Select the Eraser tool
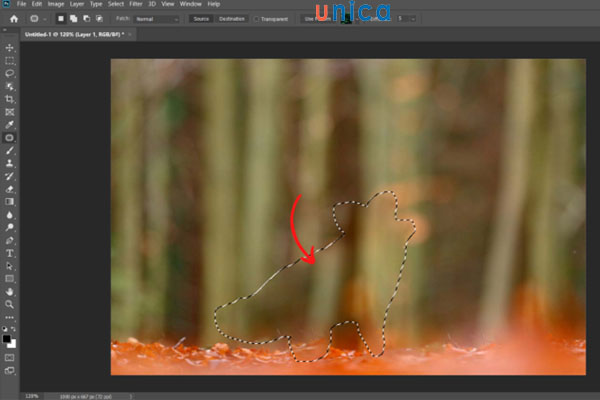600x400 pixels. (x=10, y=189)
